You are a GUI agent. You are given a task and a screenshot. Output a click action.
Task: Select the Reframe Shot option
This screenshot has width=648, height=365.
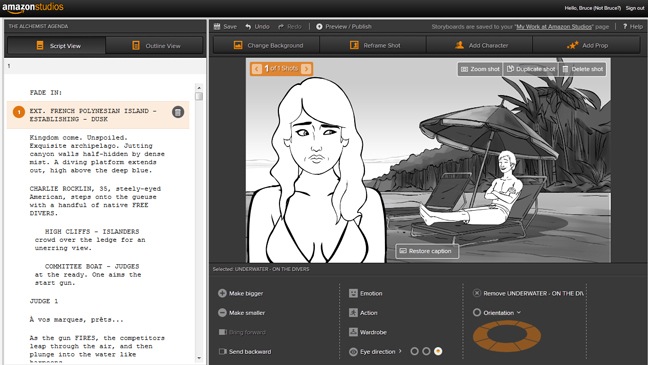(373, 45)
